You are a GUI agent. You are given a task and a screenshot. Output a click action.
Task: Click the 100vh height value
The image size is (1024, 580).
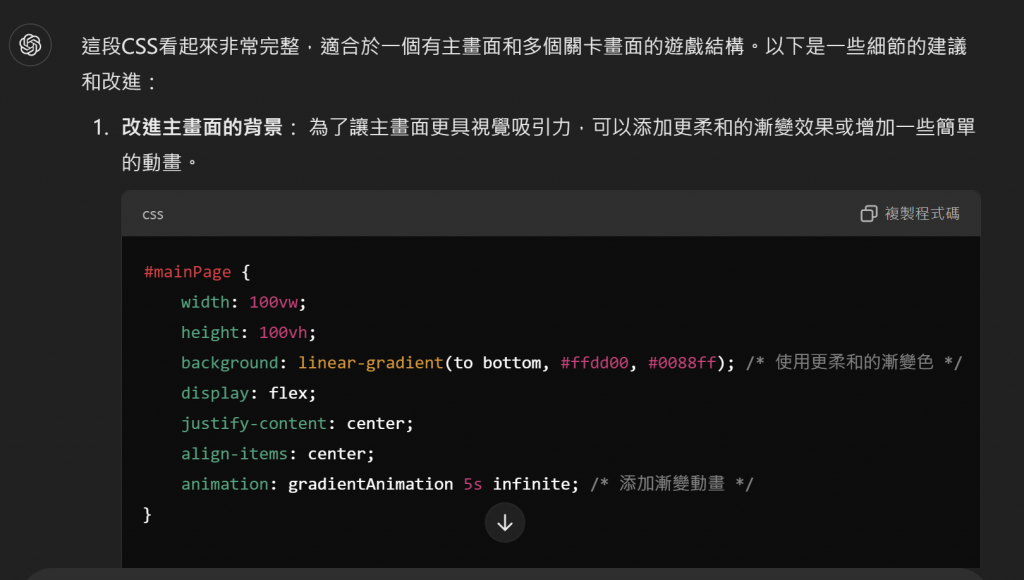pyautogui.click(x=283, y=332)
